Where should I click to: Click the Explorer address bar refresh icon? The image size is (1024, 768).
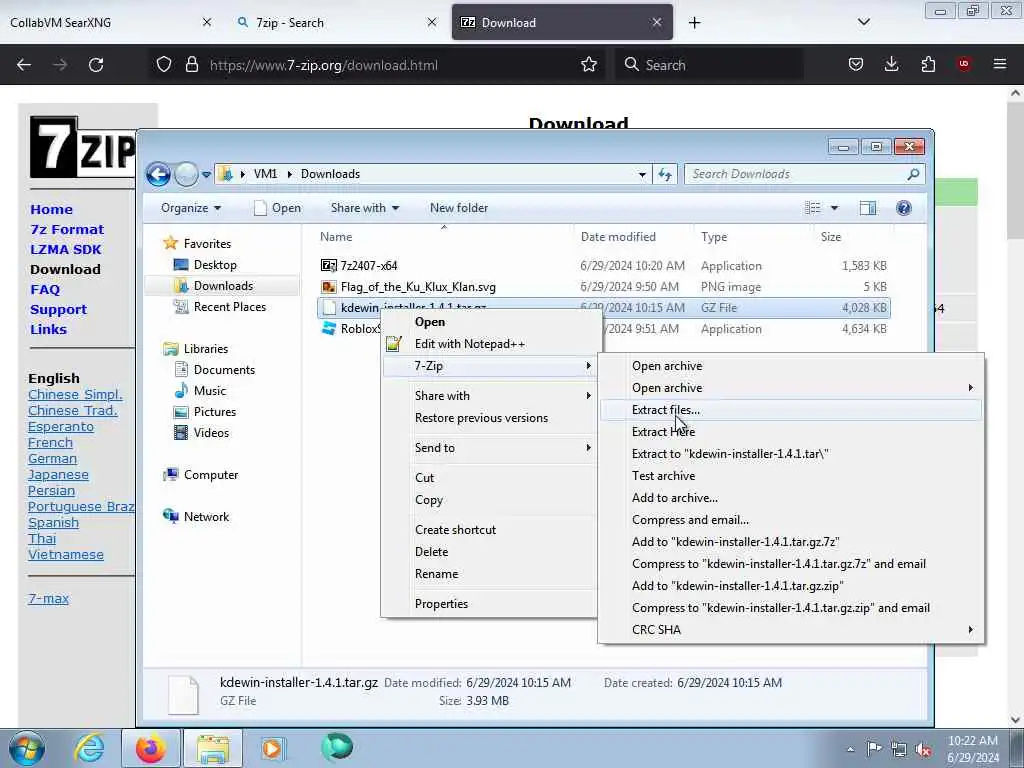tap(665, 174)
